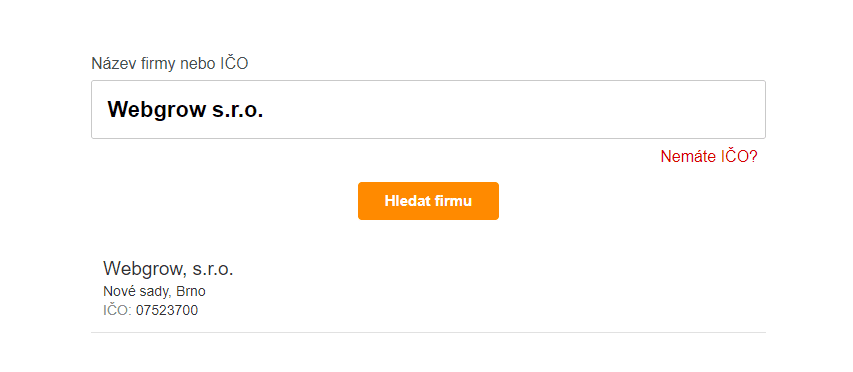The image size is (853, 372).
Task: Place cursor in the 'Webgrow s.r.o.' typed text
Action: [186, 109]
